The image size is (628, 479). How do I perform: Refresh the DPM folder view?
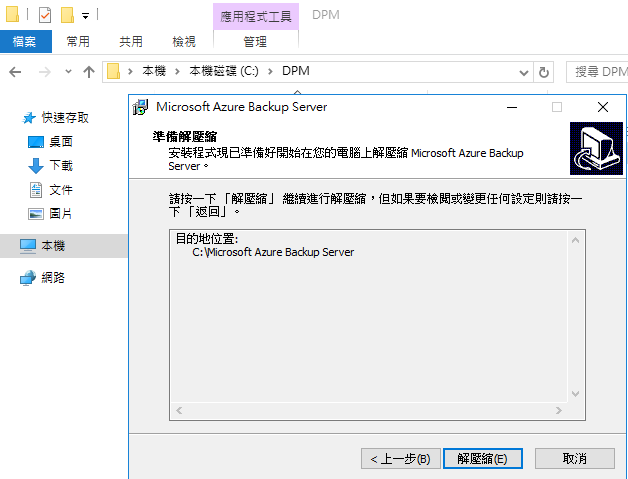click(x=543, y=72)
